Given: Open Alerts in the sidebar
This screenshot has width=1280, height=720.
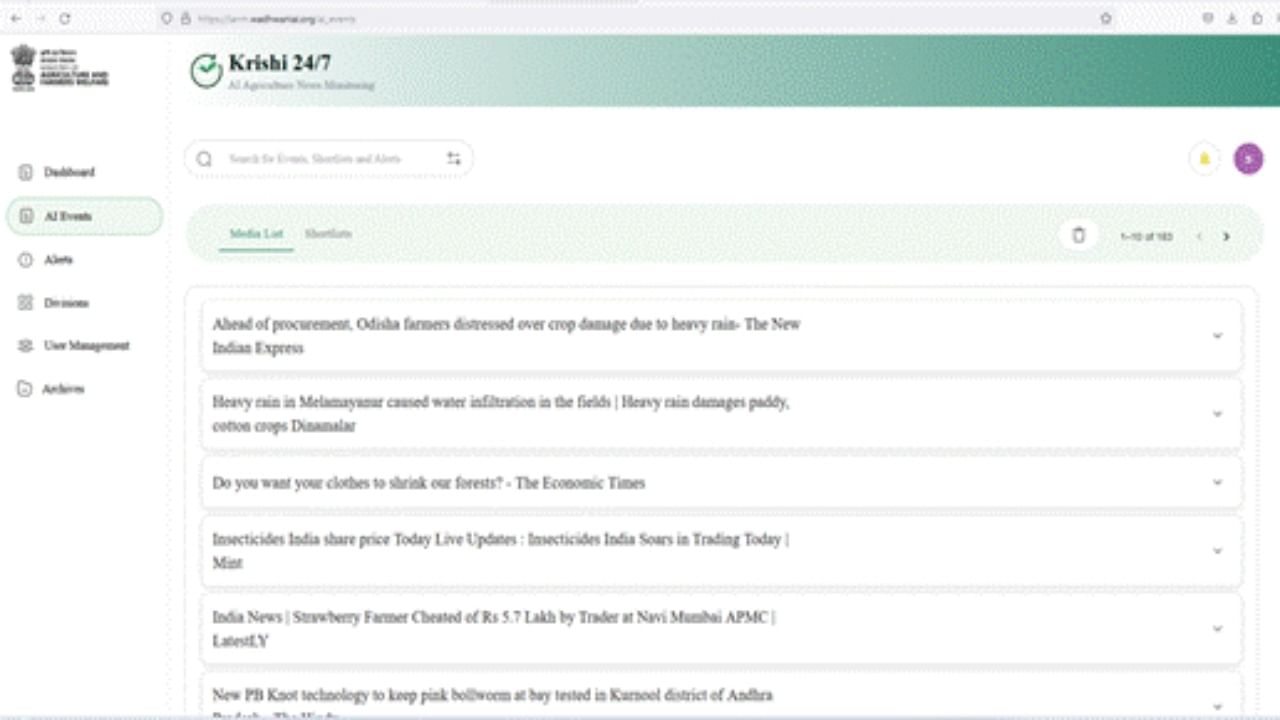Looking at the screenshot, I should (x=47, y=260).
